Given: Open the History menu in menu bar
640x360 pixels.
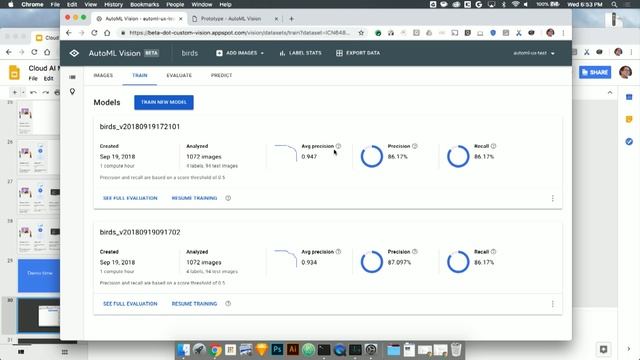Looking at the screenshot, I should pos(113,4).
